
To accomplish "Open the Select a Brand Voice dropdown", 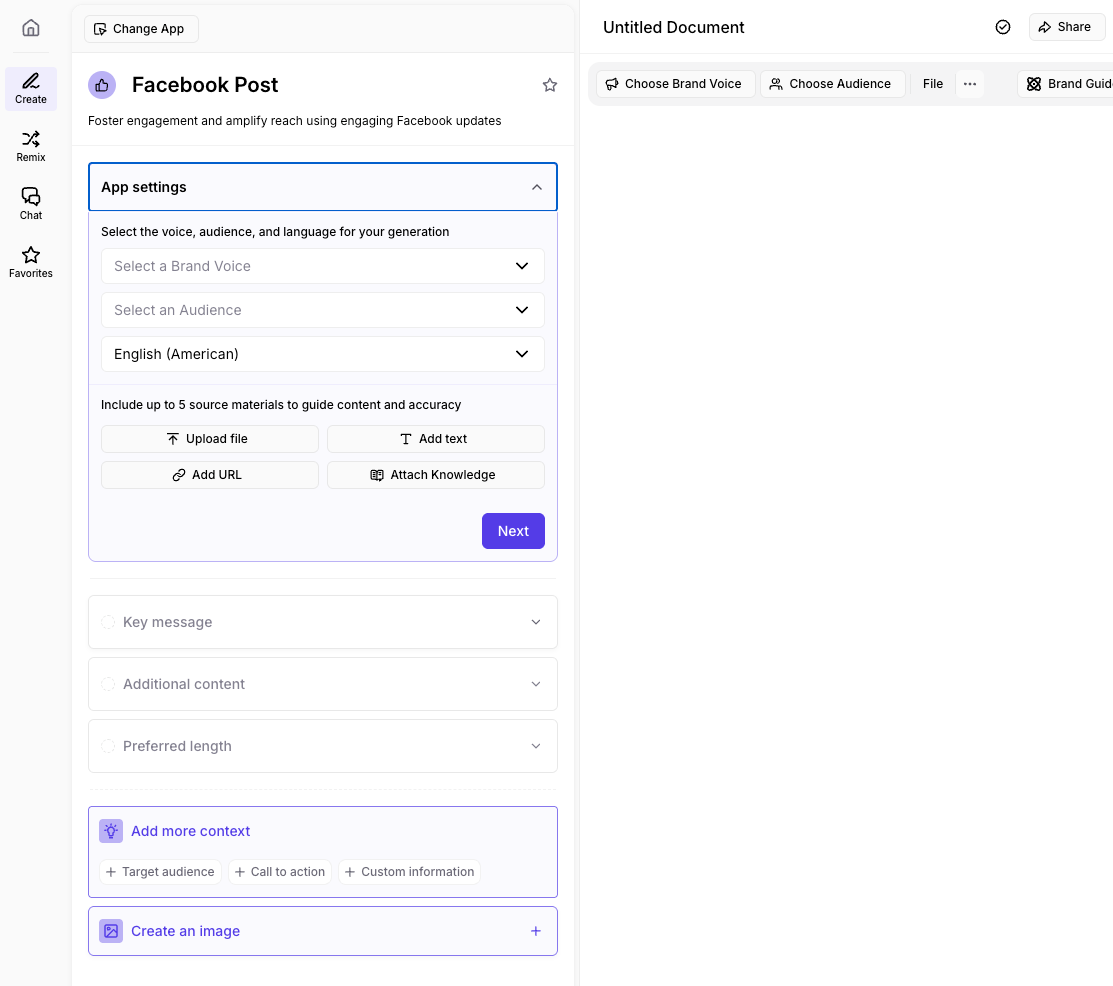I will [323, 266].
